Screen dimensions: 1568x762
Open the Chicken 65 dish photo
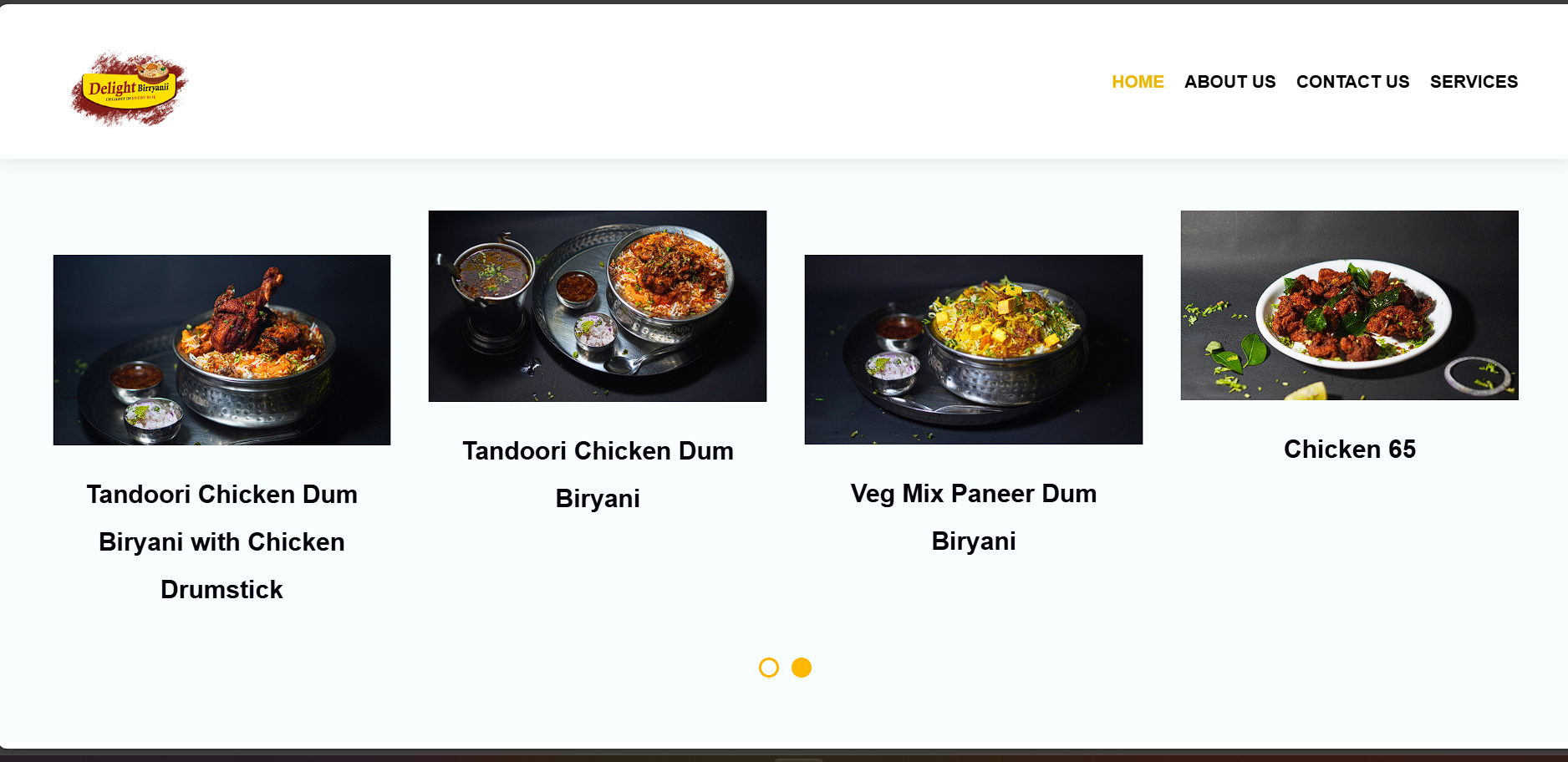pos(1350,305)
